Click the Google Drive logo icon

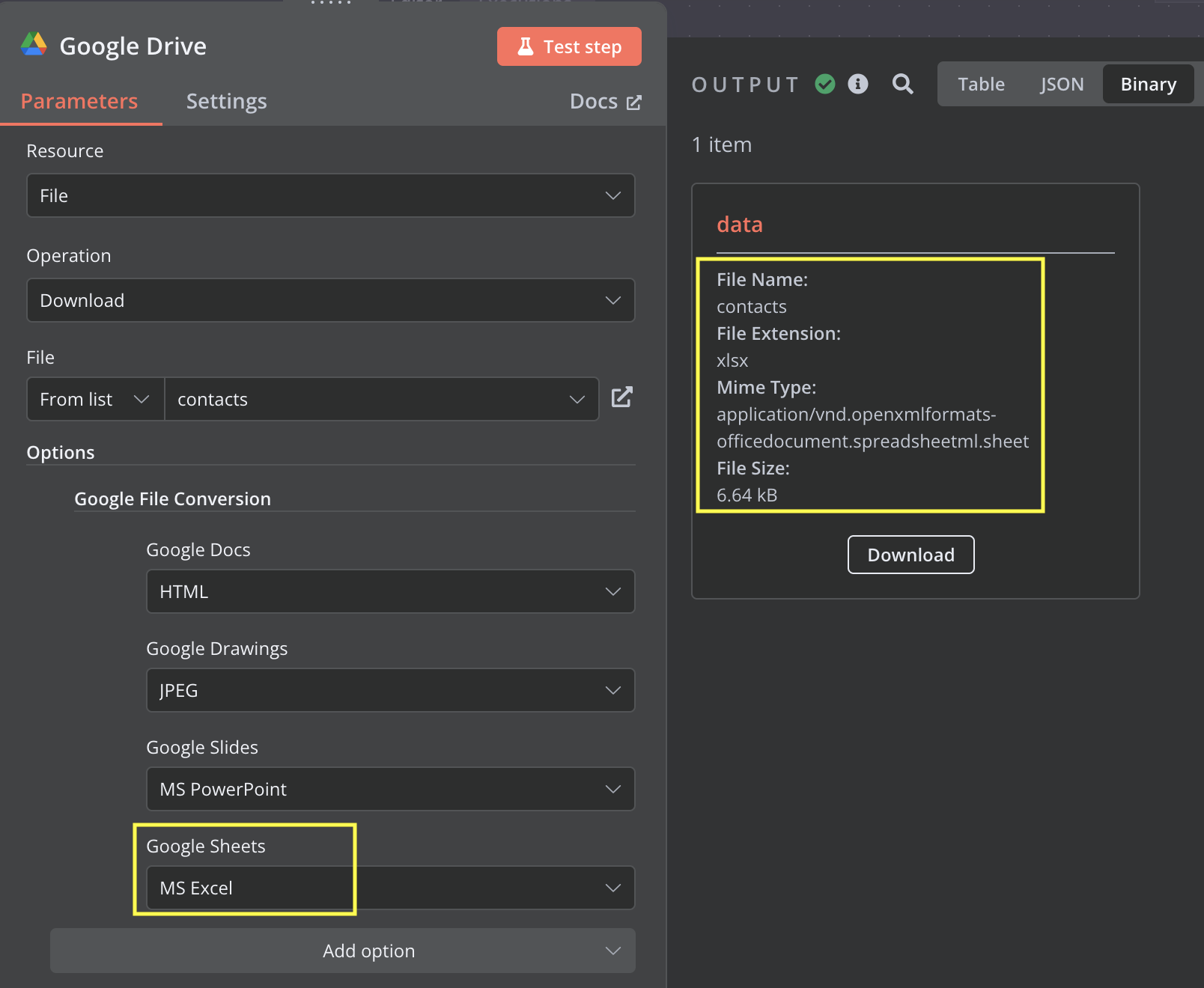tap(34, 45)
